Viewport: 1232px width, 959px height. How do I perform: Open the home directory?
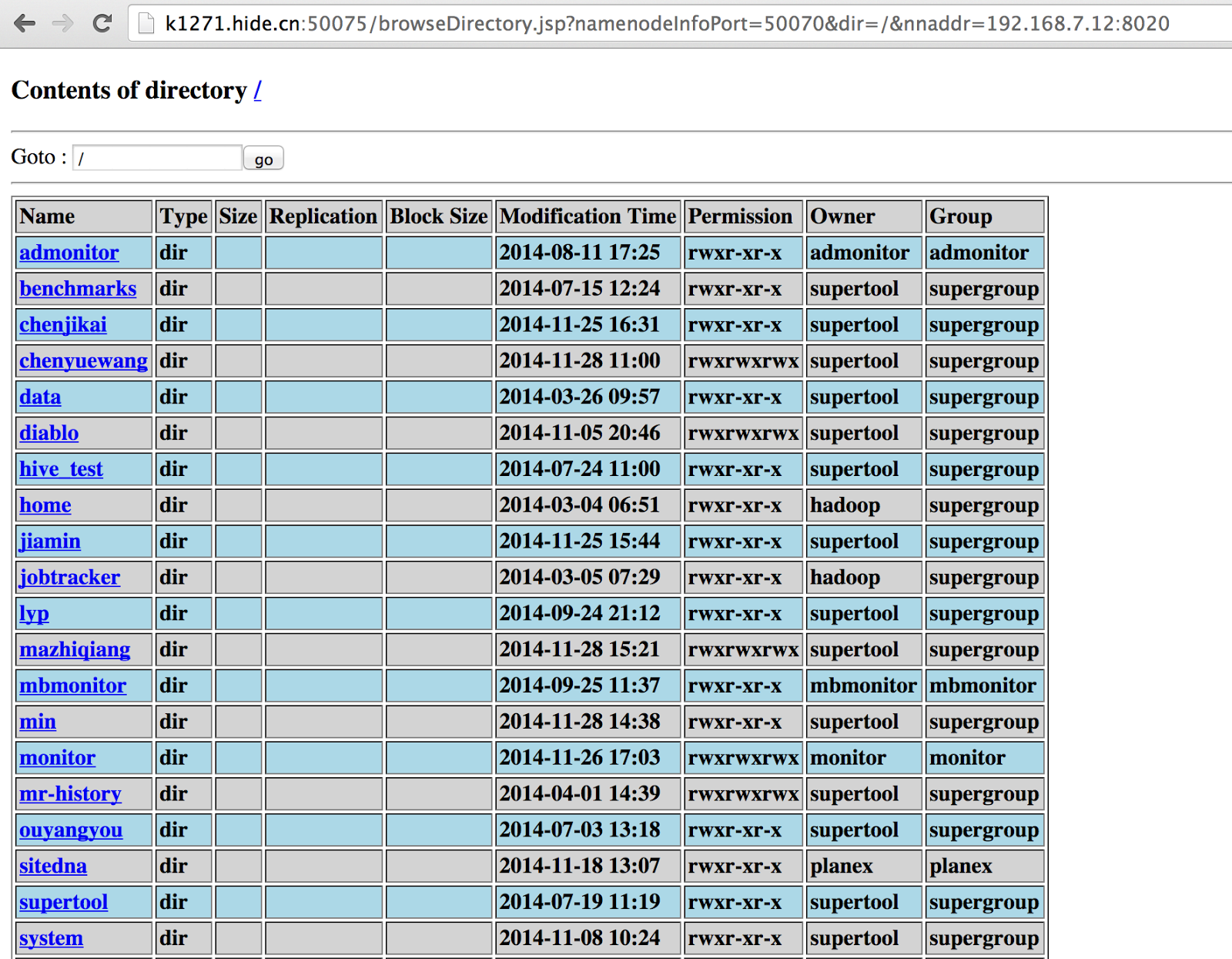45,505
